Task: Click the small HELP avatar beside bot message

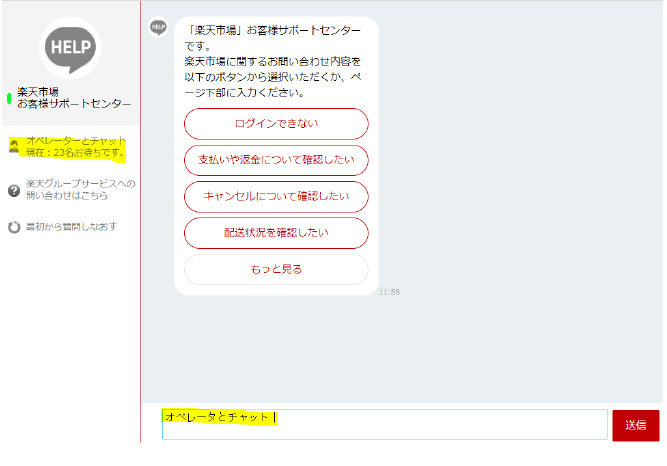Action: (157, 27)
